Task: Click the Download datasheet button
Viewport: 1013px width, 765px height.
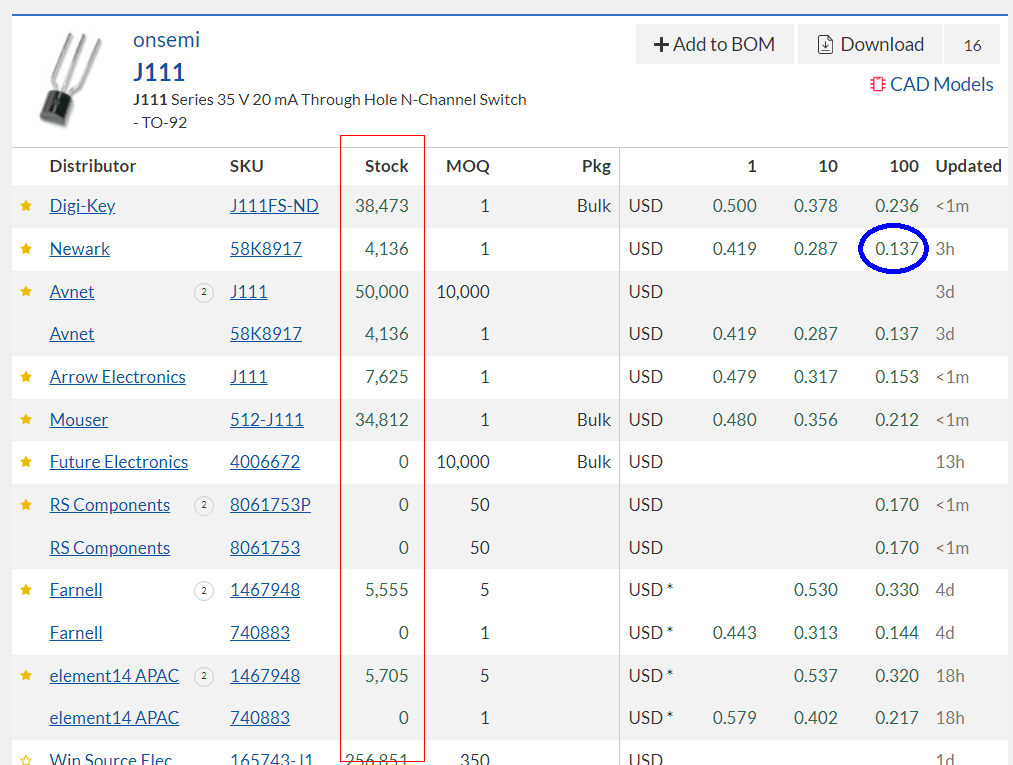Action: pos(871,45)
